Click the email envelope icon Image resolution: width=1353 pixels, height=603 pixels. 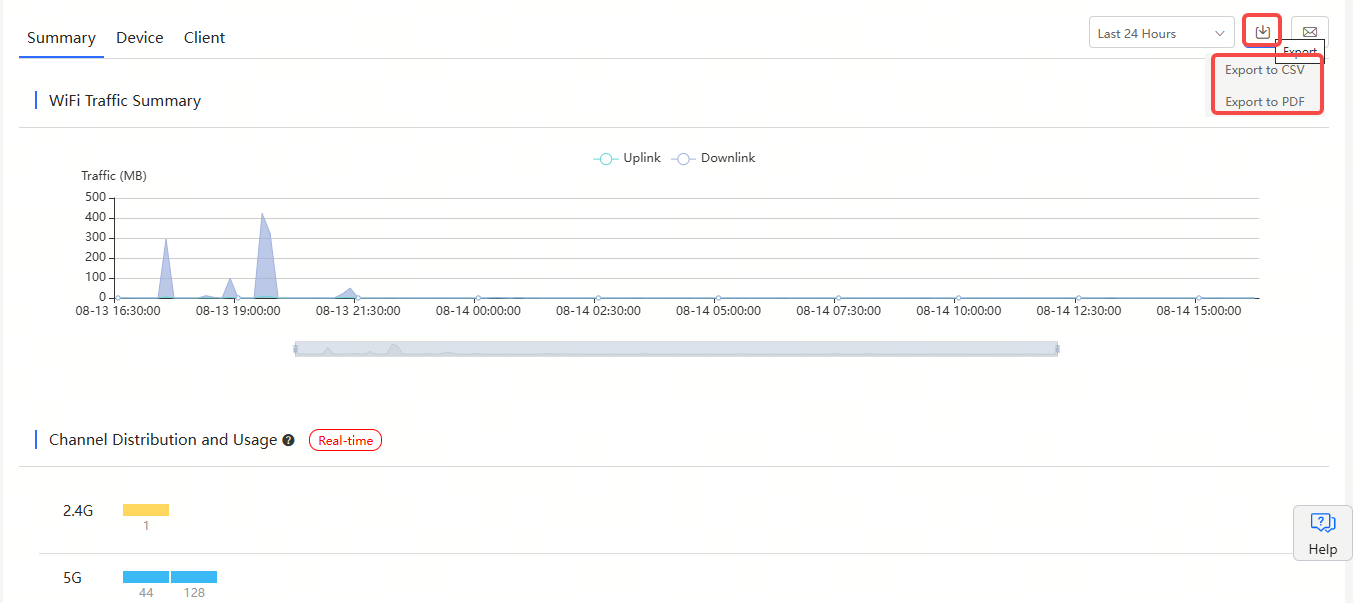pos(1309,32)
